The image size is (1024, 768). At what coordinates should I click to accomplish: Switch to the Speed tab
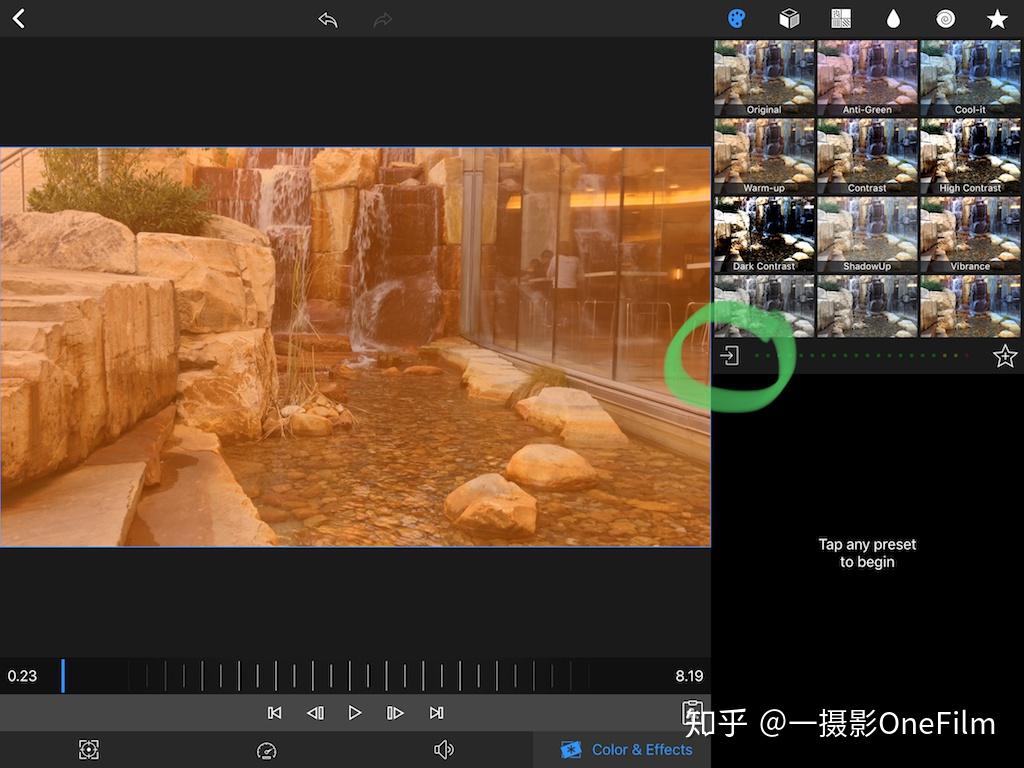point(266,750)
